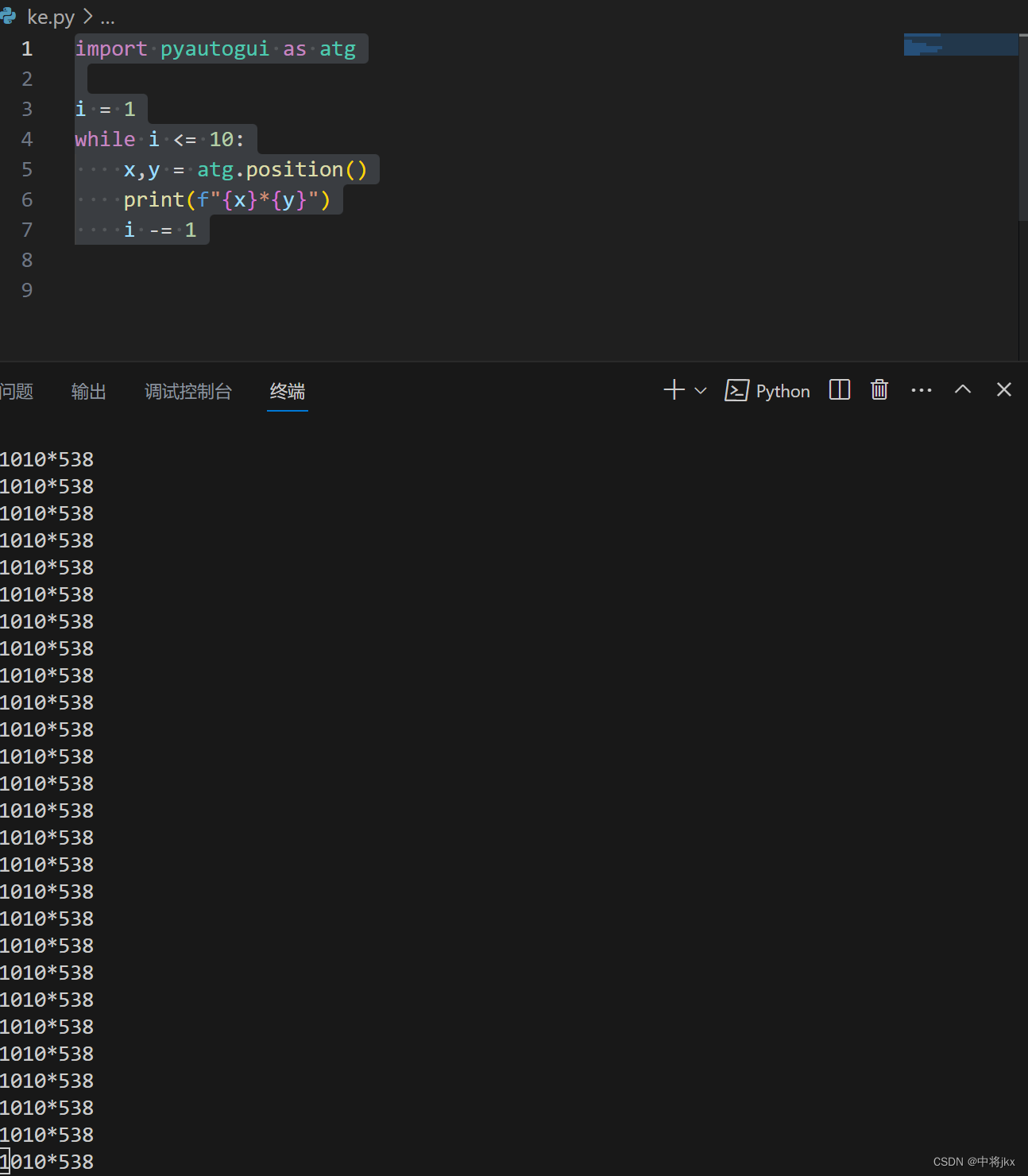Switch to the 问题 (Problems) tab

(x=16, y=391)
